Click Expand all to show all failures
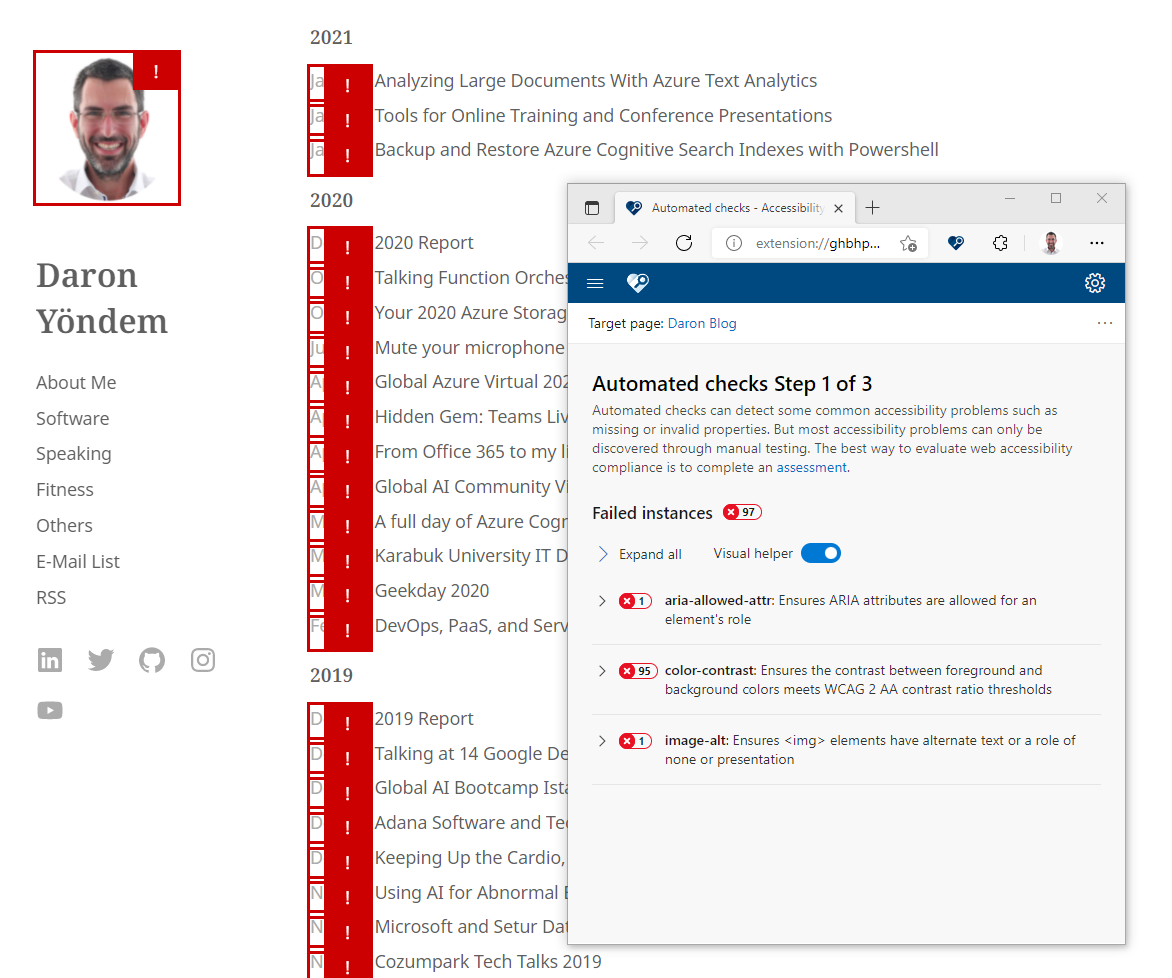 click(x=640, y=553)
